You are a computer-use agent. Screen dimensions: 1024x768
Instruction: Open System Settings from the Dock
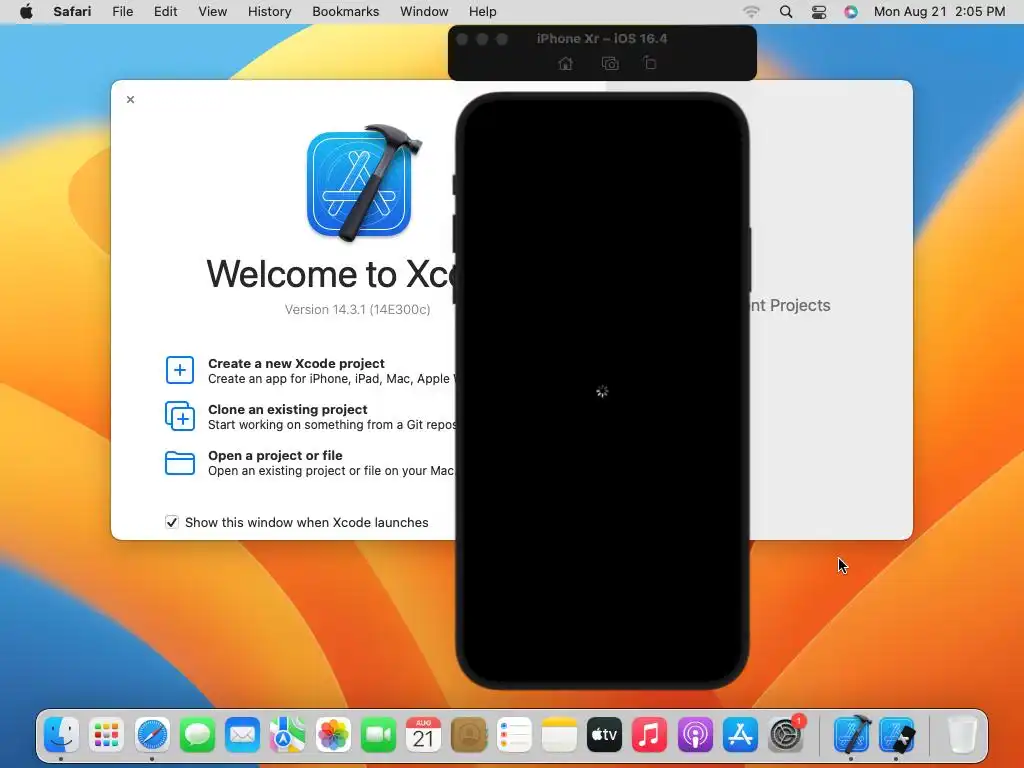coord(786,735)
